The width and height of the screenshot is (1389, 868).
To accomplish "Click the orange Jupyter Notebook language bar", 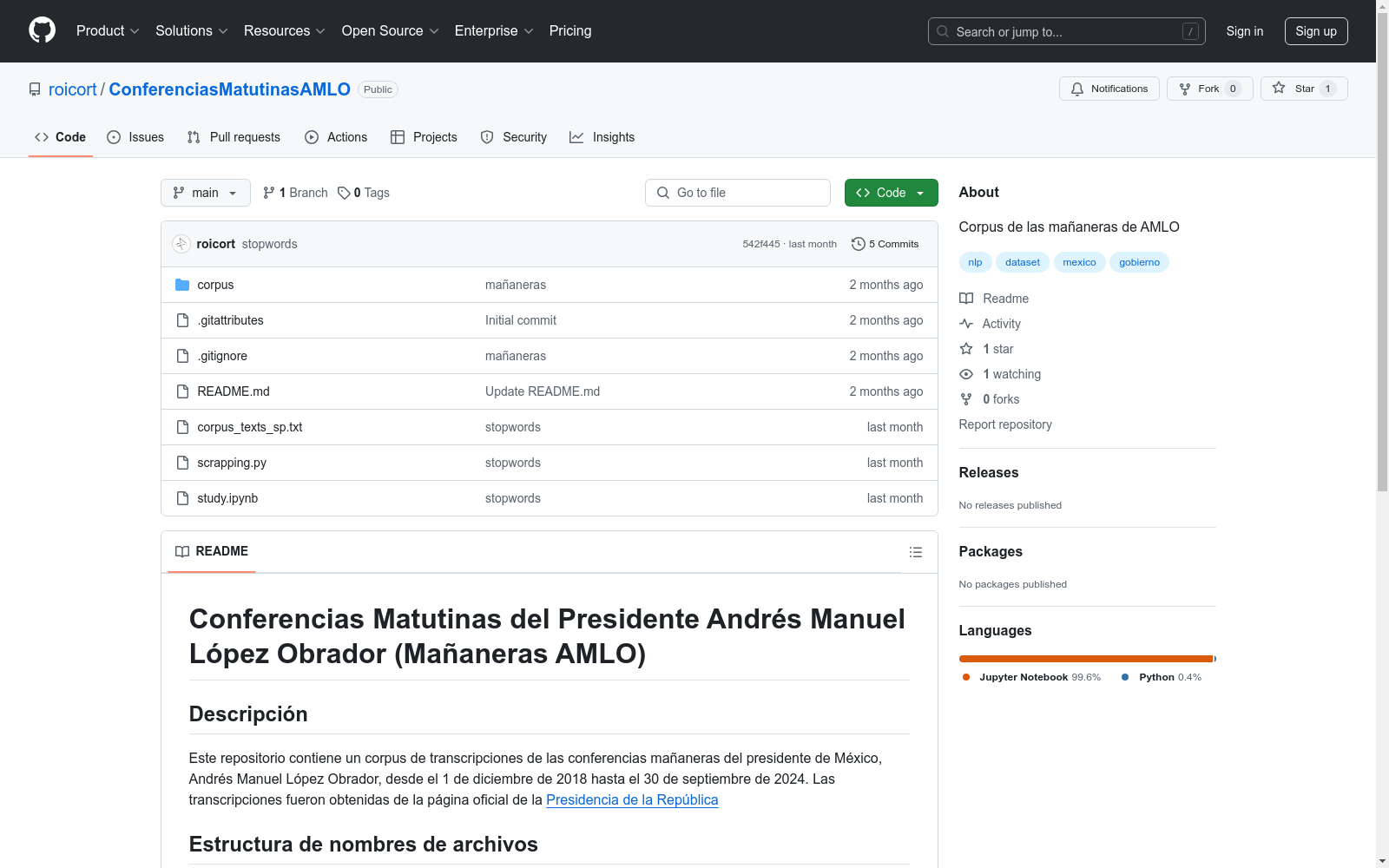I will click(1085, 659).
